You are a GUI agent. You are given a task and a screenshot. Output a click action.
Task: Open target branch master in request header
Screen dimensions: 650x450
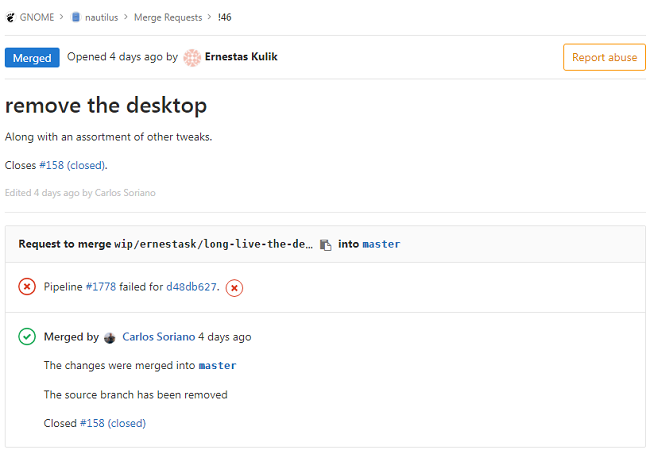coord(381,244)
